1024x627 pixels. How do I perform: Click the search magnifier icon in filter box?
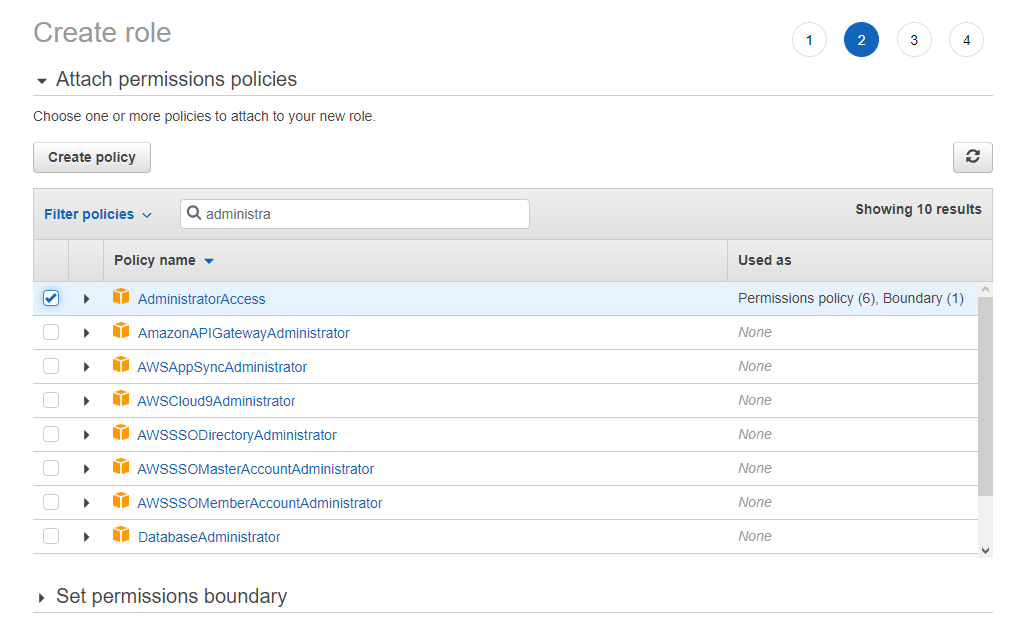coord(194,213)
